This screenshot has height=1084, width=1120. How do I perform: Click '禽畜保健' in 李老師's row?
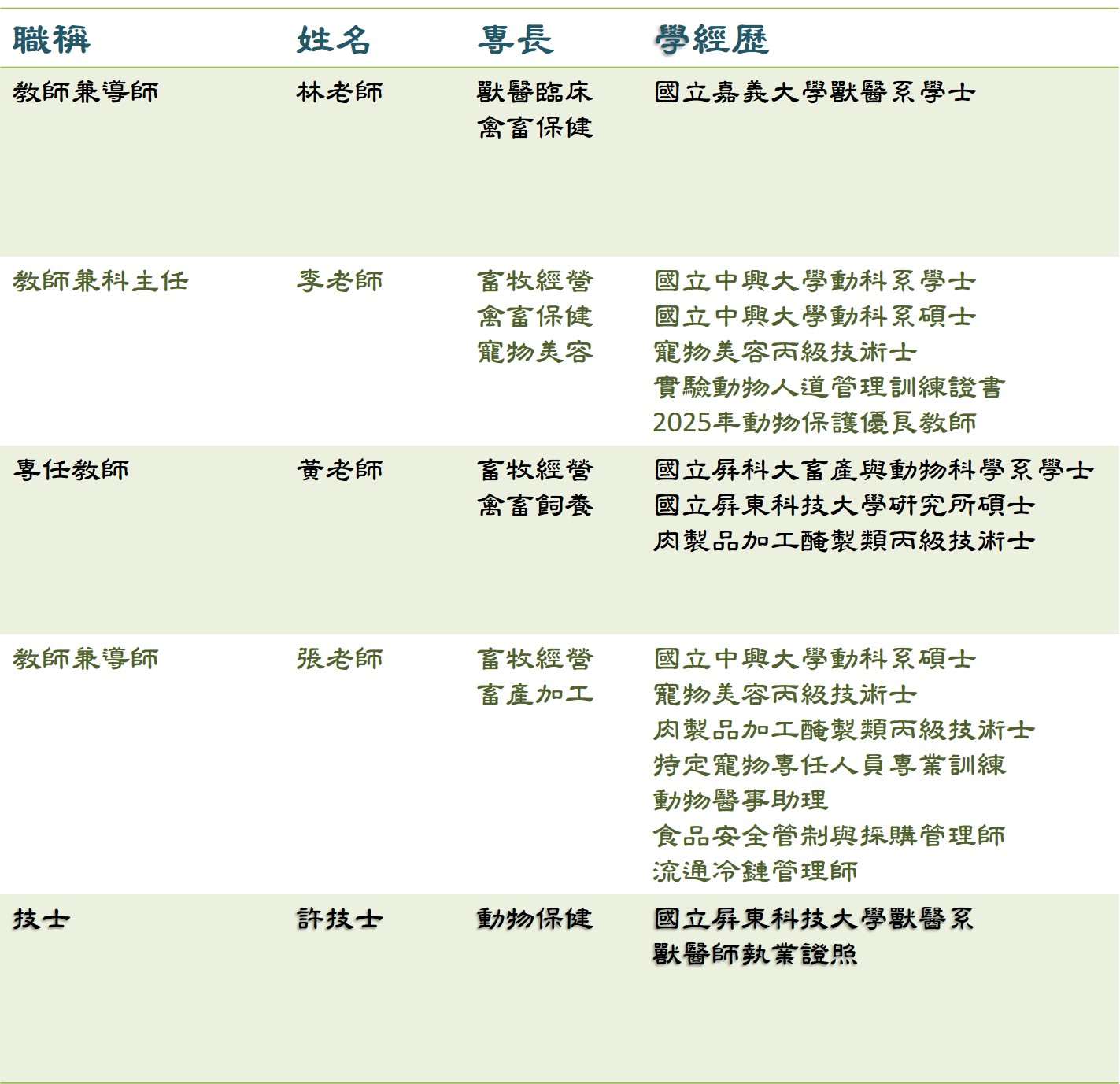534,316
